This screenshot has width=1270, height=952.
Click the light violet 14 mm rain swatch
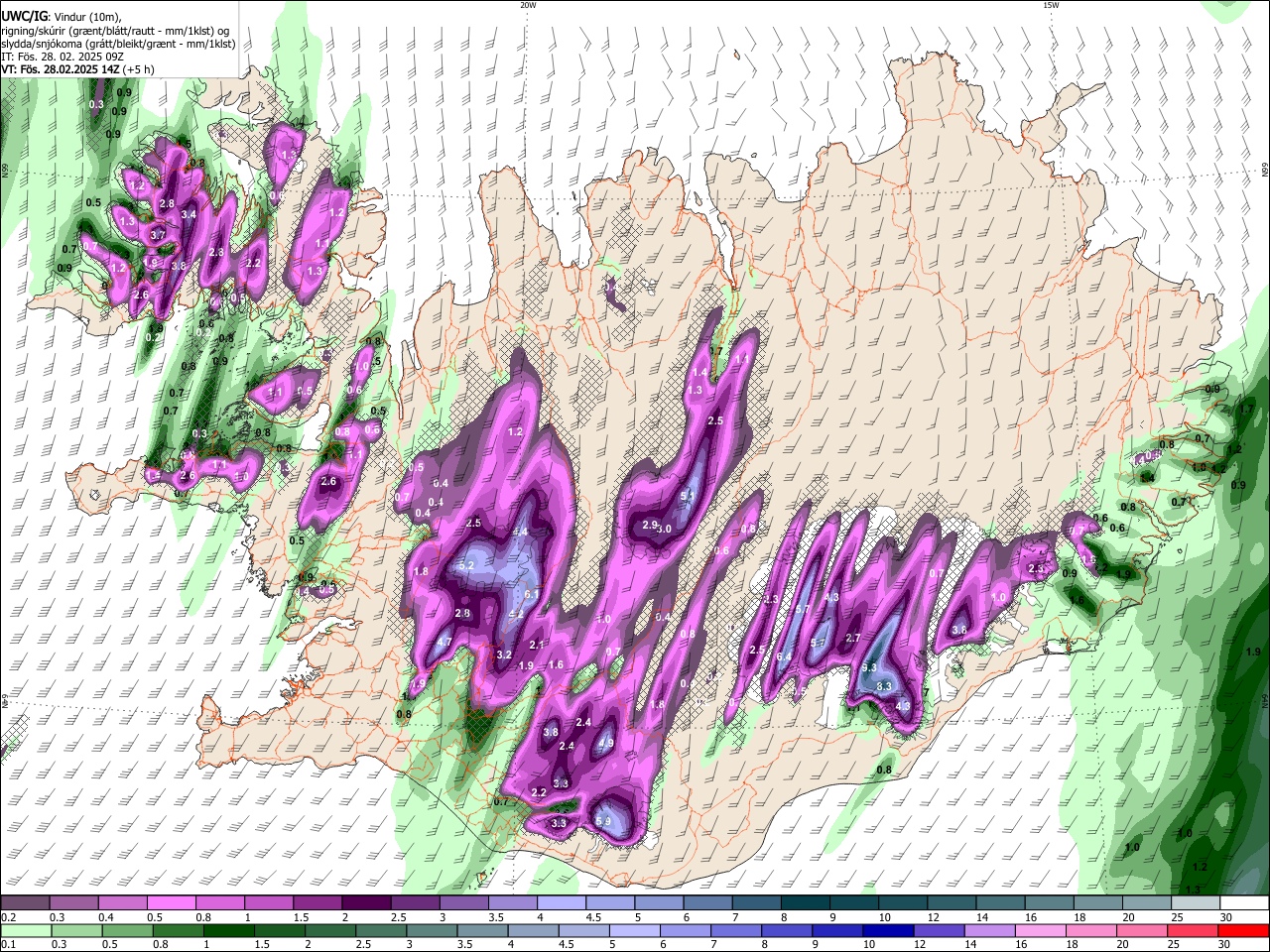pyautogui.click(x=992, y=930)
